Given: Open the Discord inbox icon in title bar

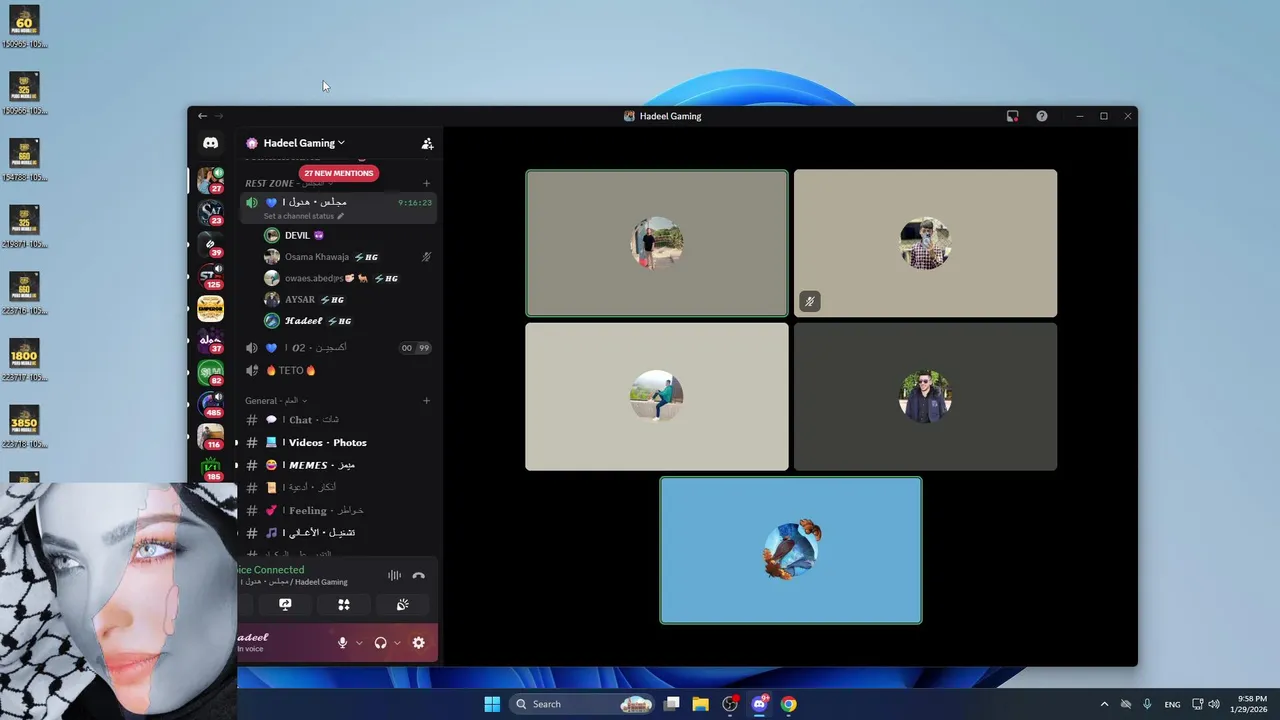Looking at the screenshot, I should [1012, 116].
